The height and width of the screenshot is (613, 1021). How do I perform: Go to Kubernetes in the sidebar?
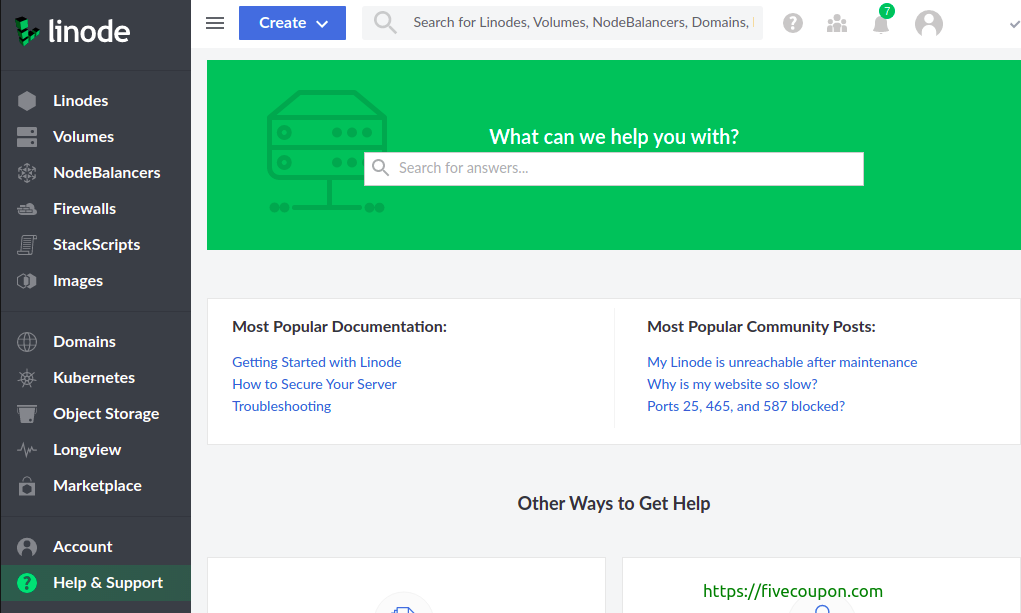(x=96, y=378)
